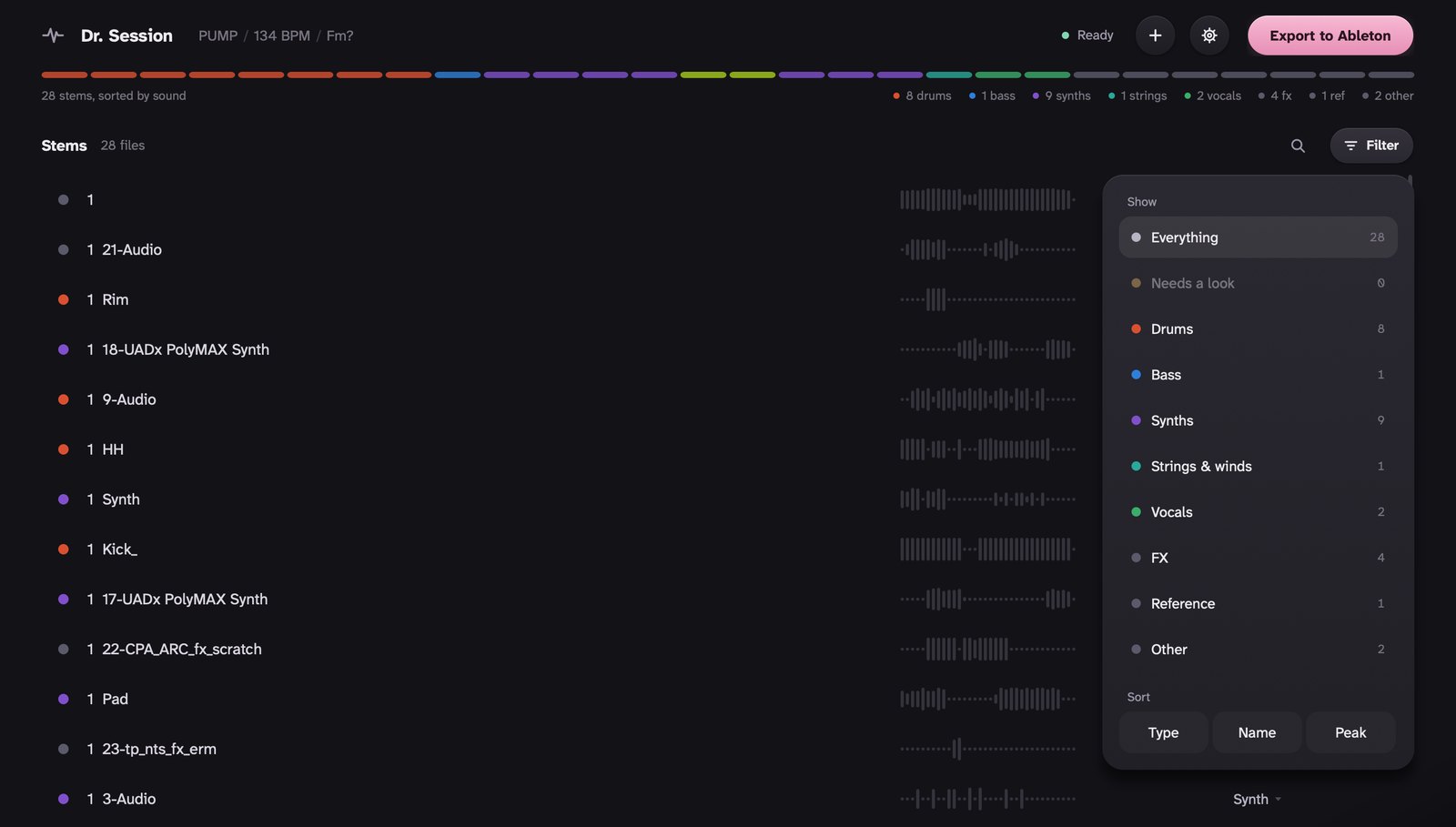Sort stems by Name
The height and width of the screenshot is (827, 1456).
pyautogui.click(x=1257, y=732)
